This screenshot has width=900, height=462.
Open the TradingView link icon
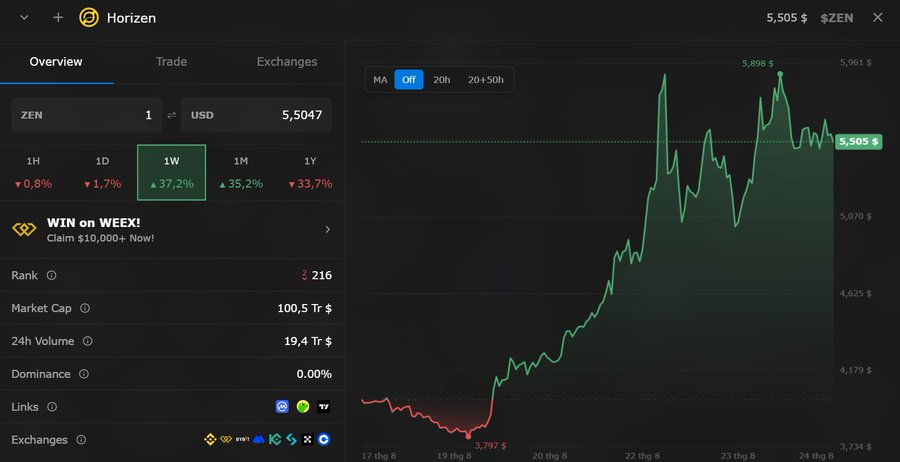click(x=324, y=407)
